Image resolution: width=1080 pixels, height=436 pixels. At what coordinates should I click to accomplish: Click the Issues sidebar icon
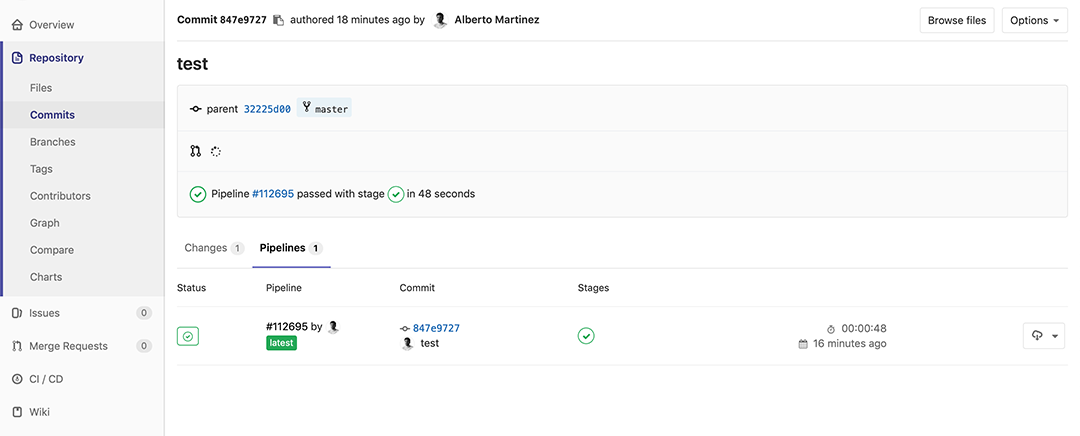coord(17,313)
